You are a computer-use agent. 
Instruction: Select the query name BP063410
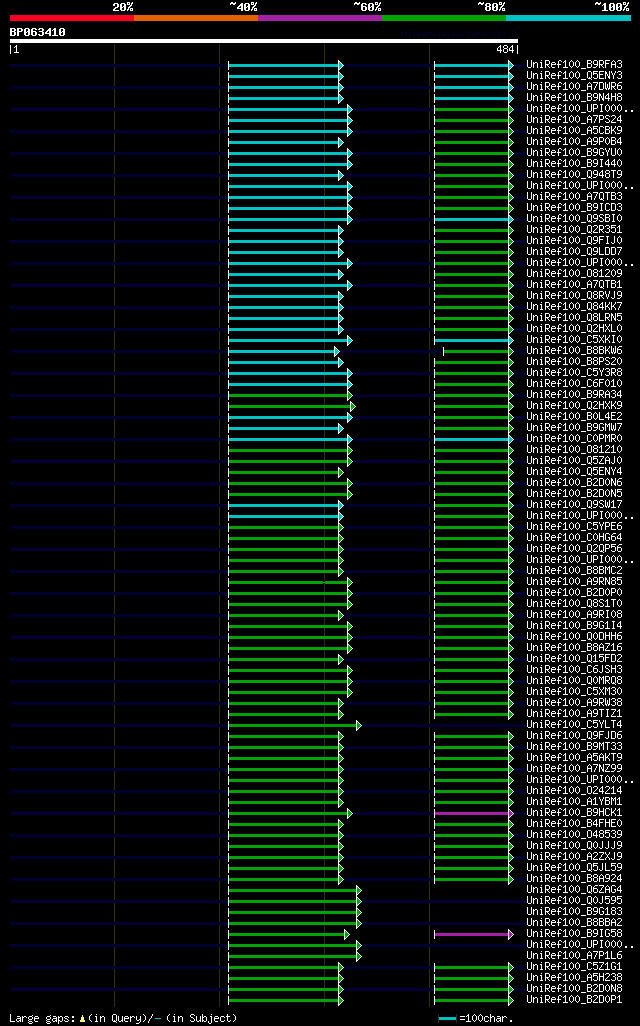pyautogui.click(x=37, y=32)
